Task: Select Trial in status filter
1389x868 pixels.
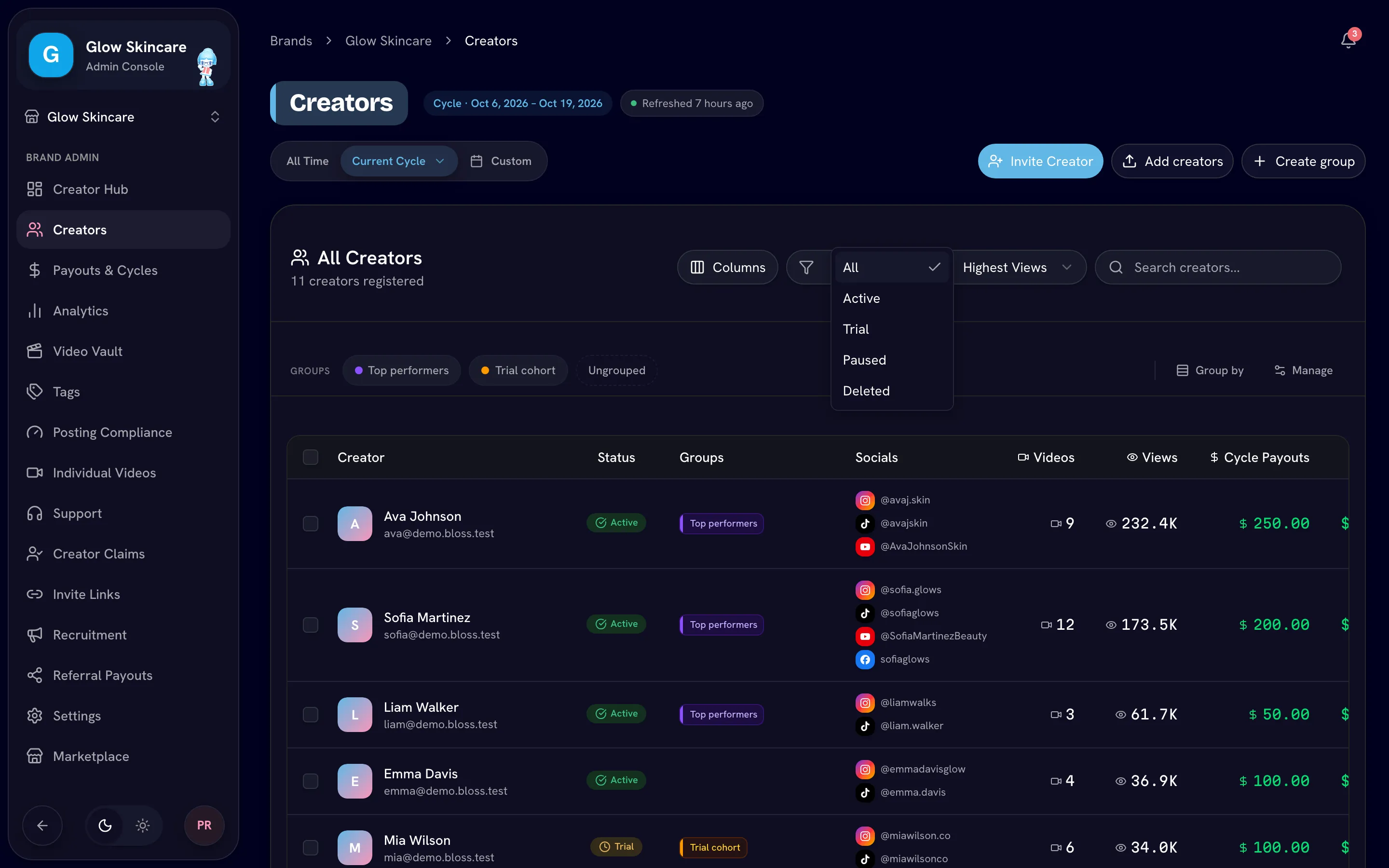Action: [x=892, y=329]
